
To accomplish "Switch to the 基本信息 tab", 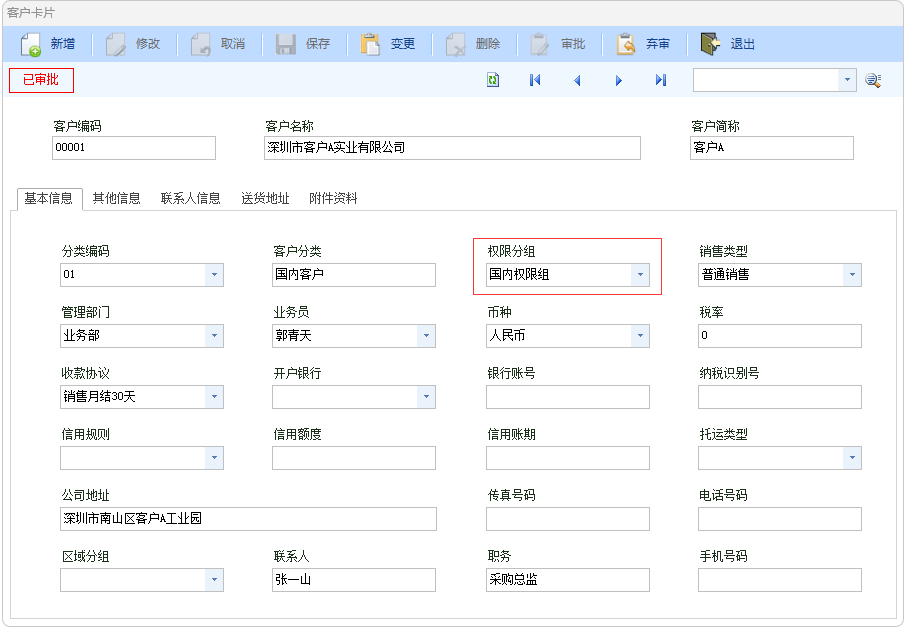I will tap(49, 199).
